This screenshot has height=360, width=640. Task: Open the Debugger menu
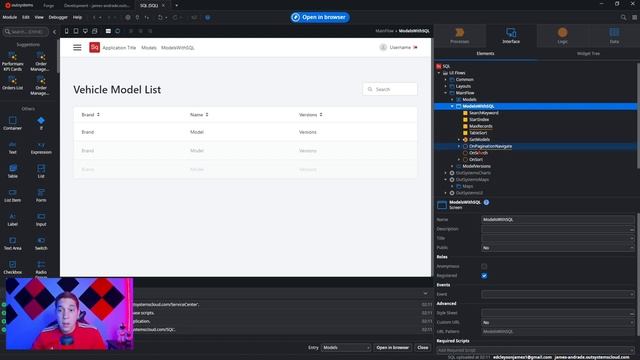click(x=58, y=18)
